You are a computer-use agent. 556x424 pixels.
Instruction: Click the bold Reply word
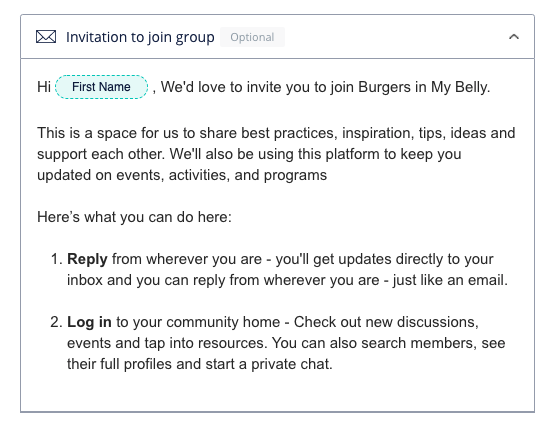87,259
